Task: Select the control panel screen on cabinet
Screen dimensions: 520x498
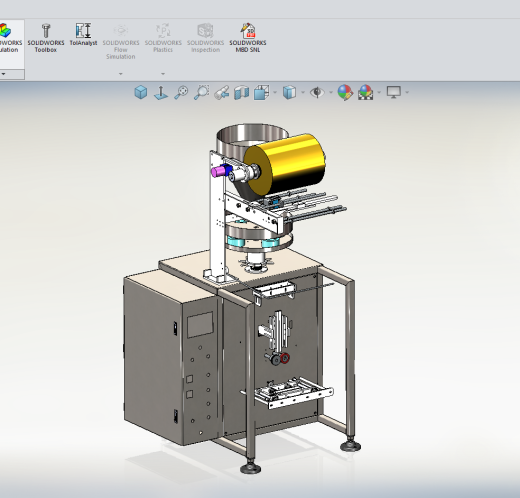Action: click(200, 325)
